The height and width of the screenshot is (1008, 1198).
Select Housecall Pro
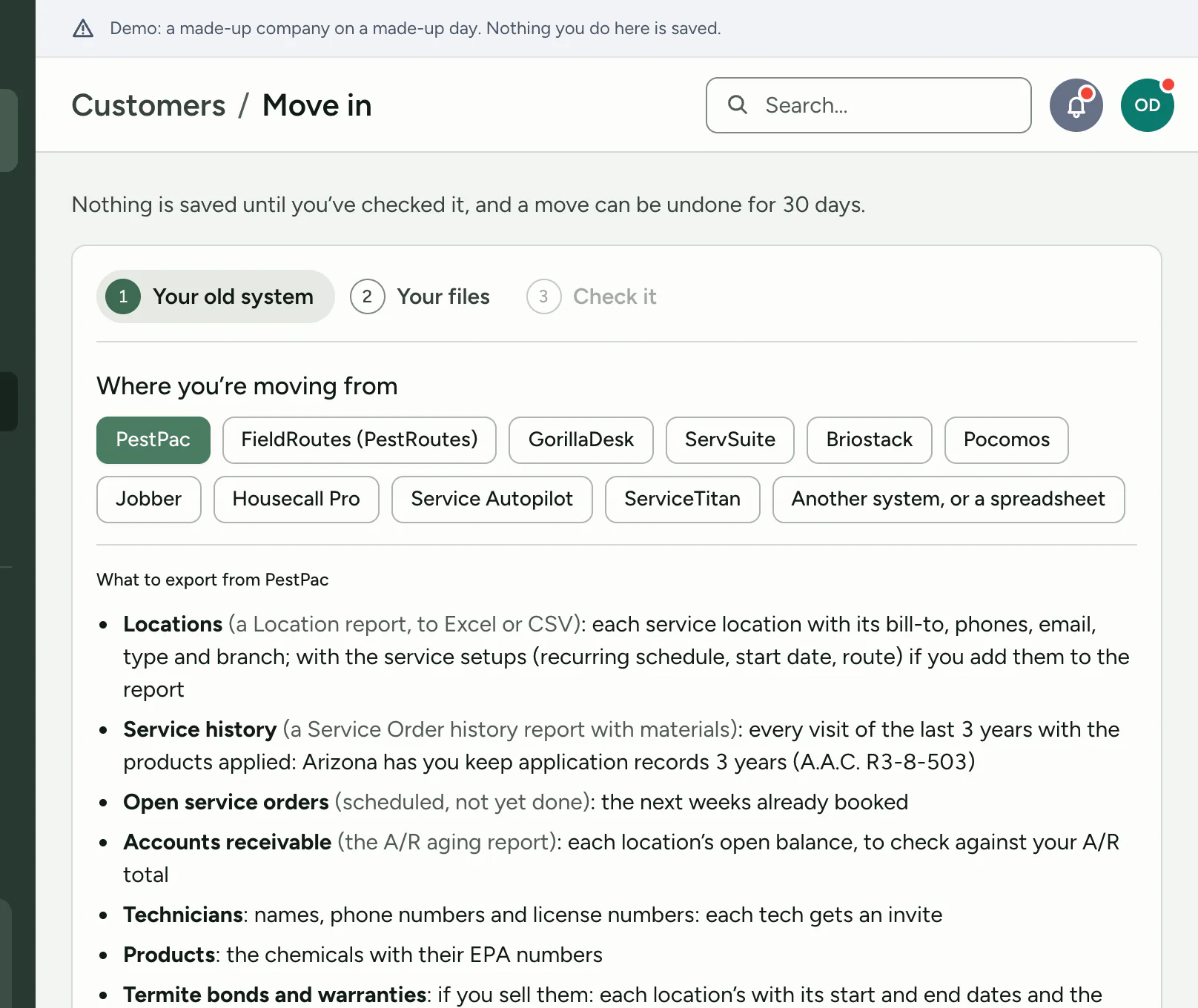[297, 500]
